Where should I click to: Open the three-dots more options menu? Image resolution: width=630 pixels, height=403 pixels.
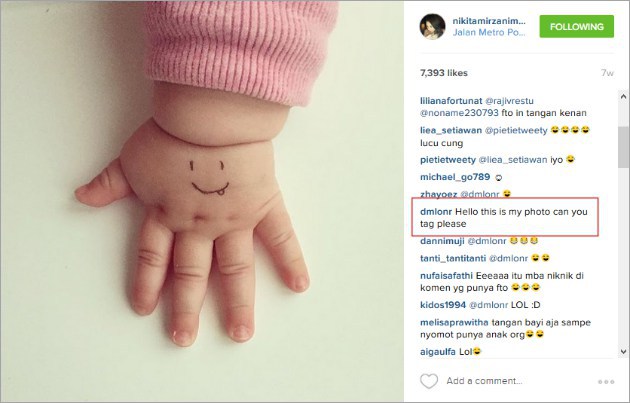[x=606, y=382]
